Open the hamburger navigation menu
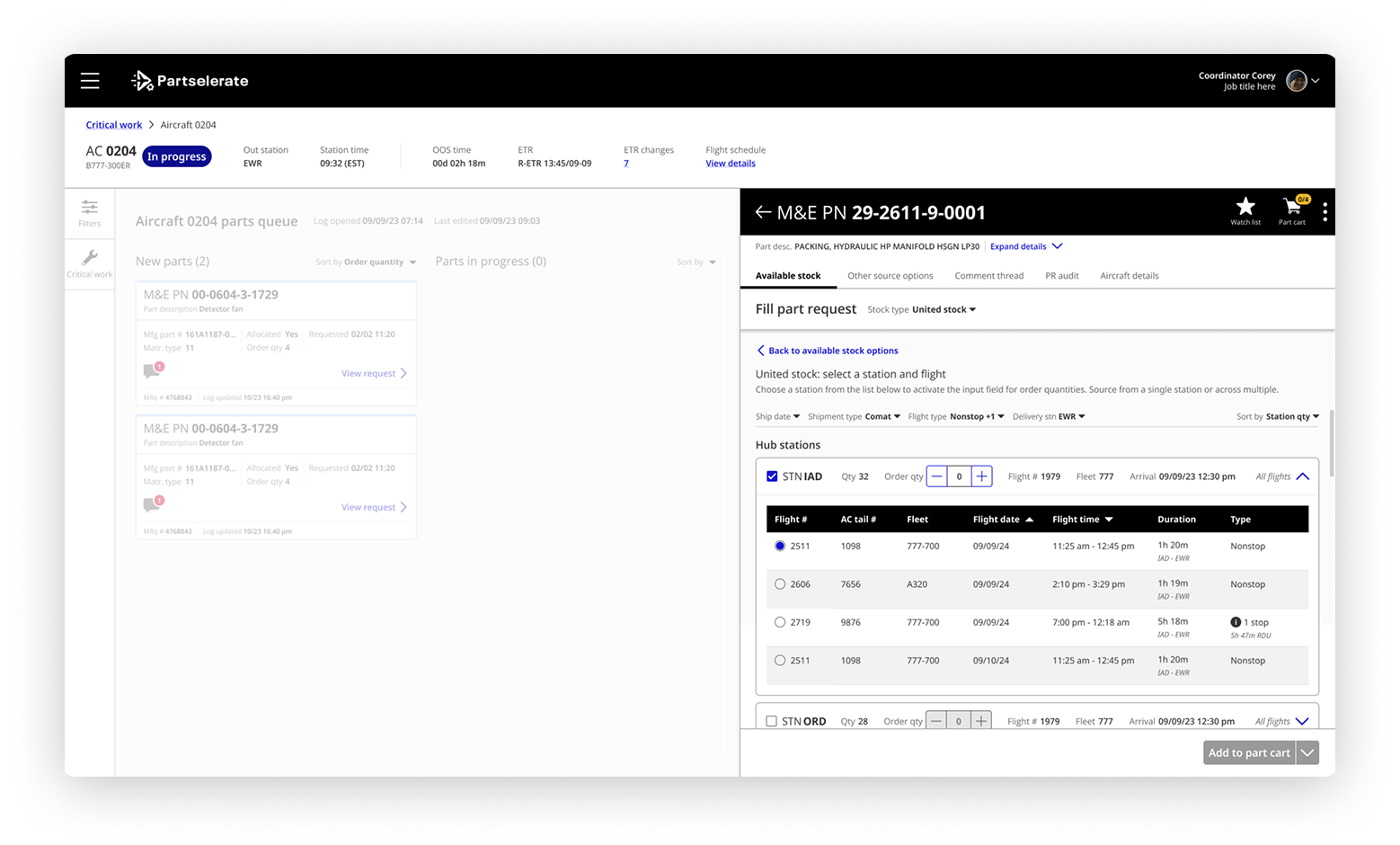Screen dimensions: 1400x845 pos(90,80)
